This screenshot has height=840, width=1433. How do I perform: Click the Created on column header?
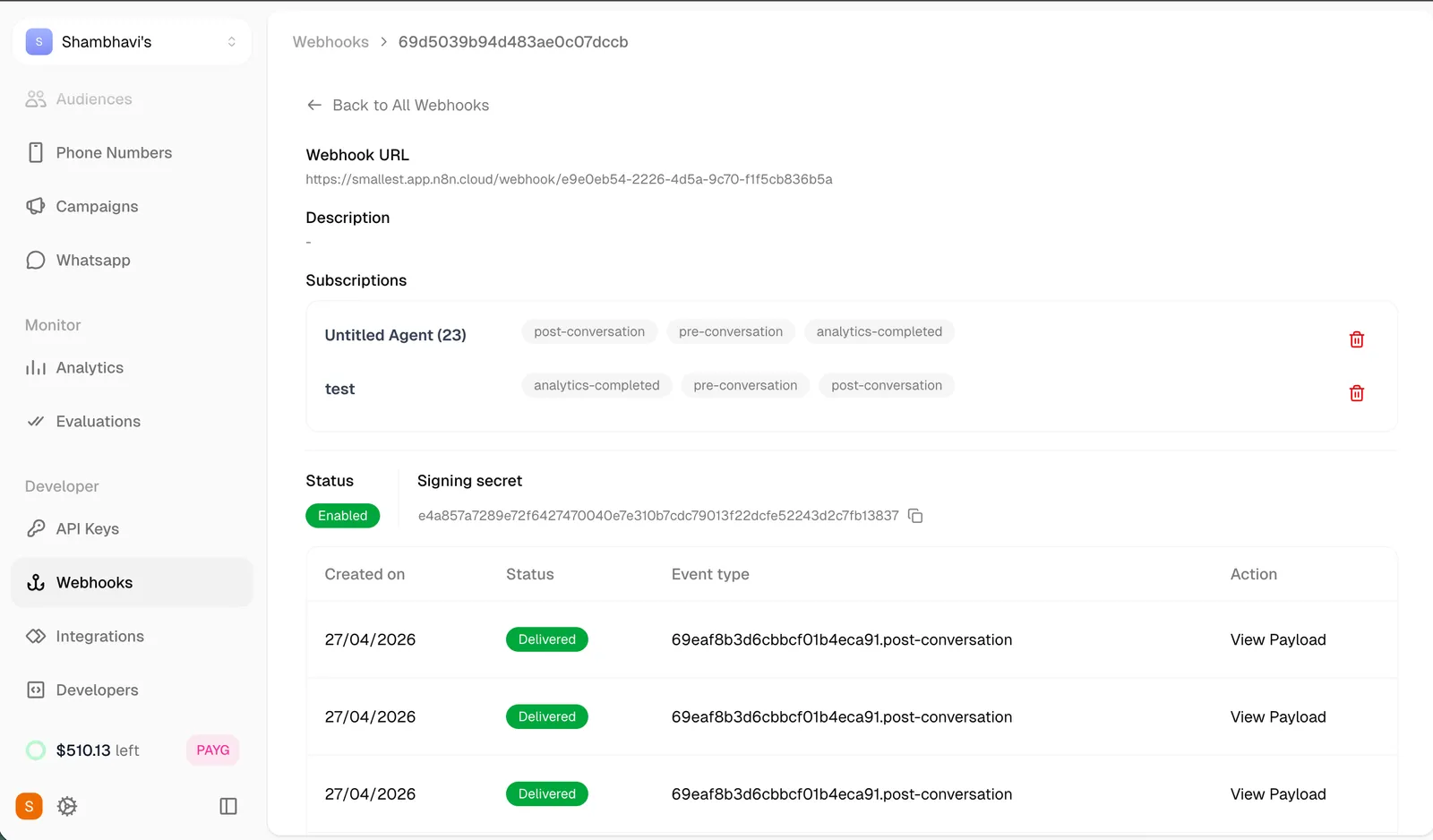pyautogui.click(x=365, y=574)
